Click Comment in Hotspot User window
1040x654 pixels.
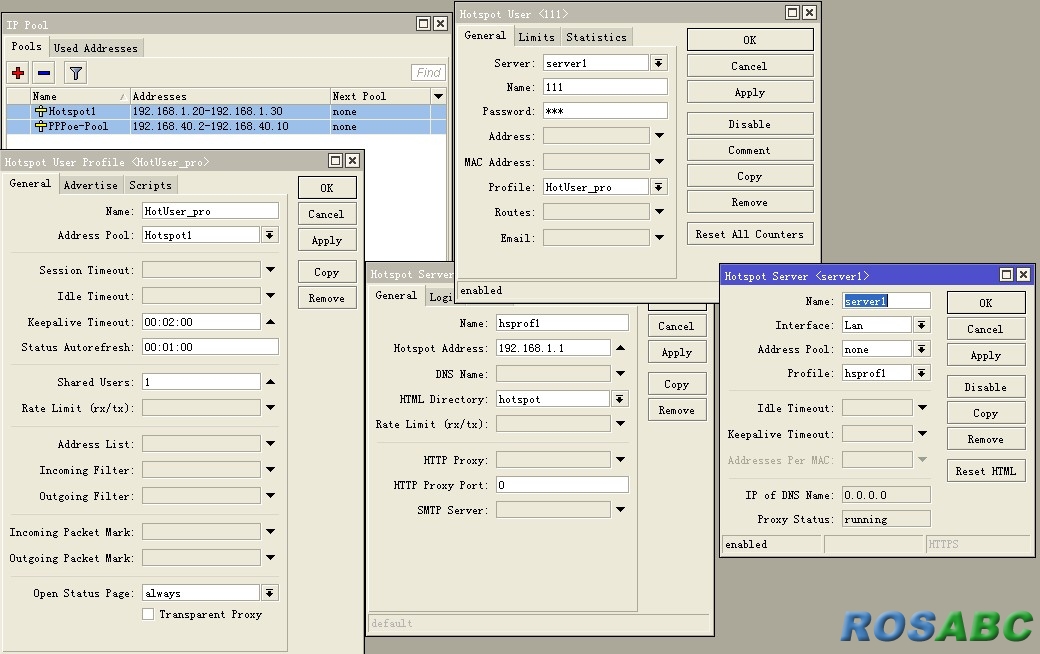coord(750,151)
